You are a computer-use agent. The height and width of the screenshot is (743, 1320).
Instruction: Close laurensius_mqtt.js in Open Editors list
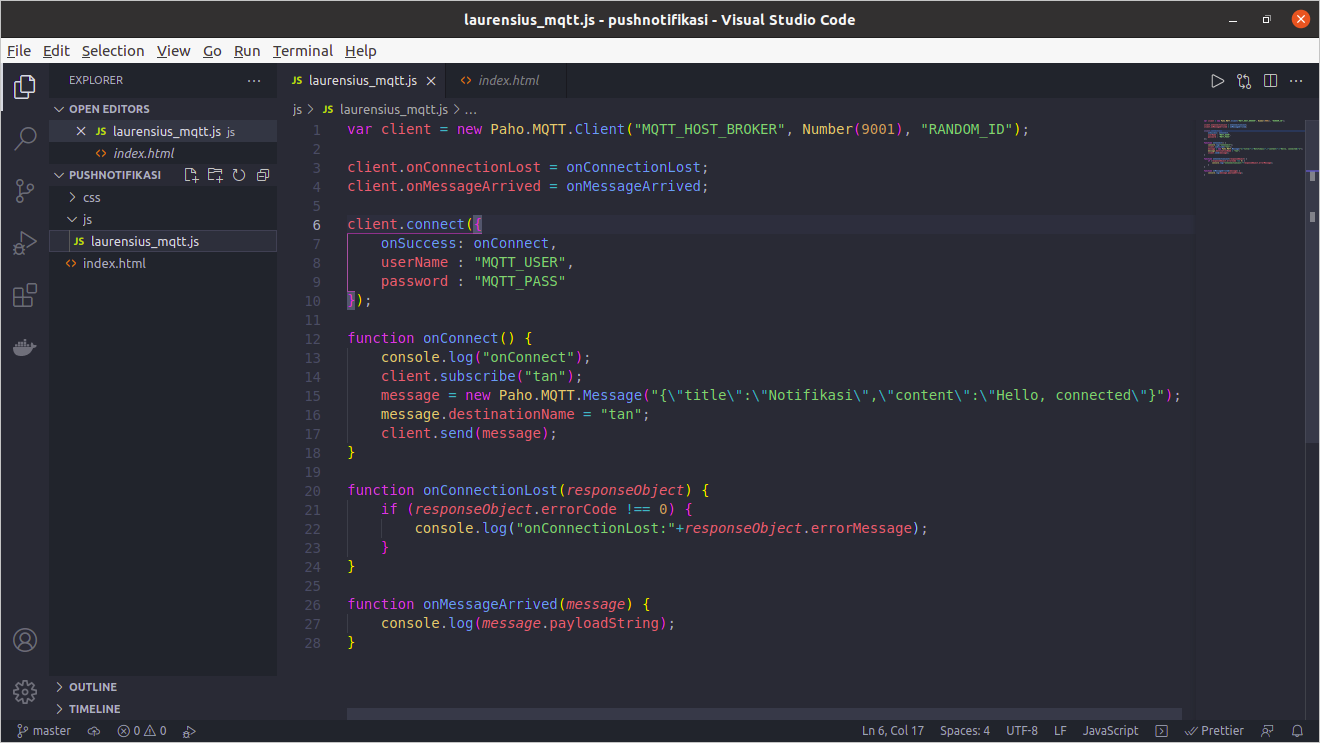pos(82,131)
